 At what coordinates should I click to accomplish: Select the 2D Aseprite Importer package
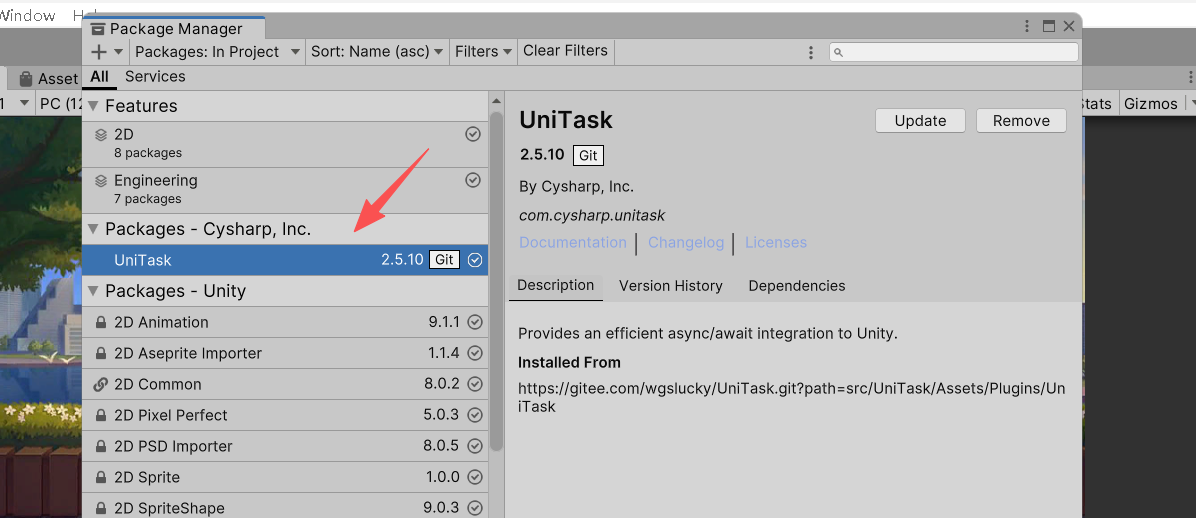tap(285, 353)
